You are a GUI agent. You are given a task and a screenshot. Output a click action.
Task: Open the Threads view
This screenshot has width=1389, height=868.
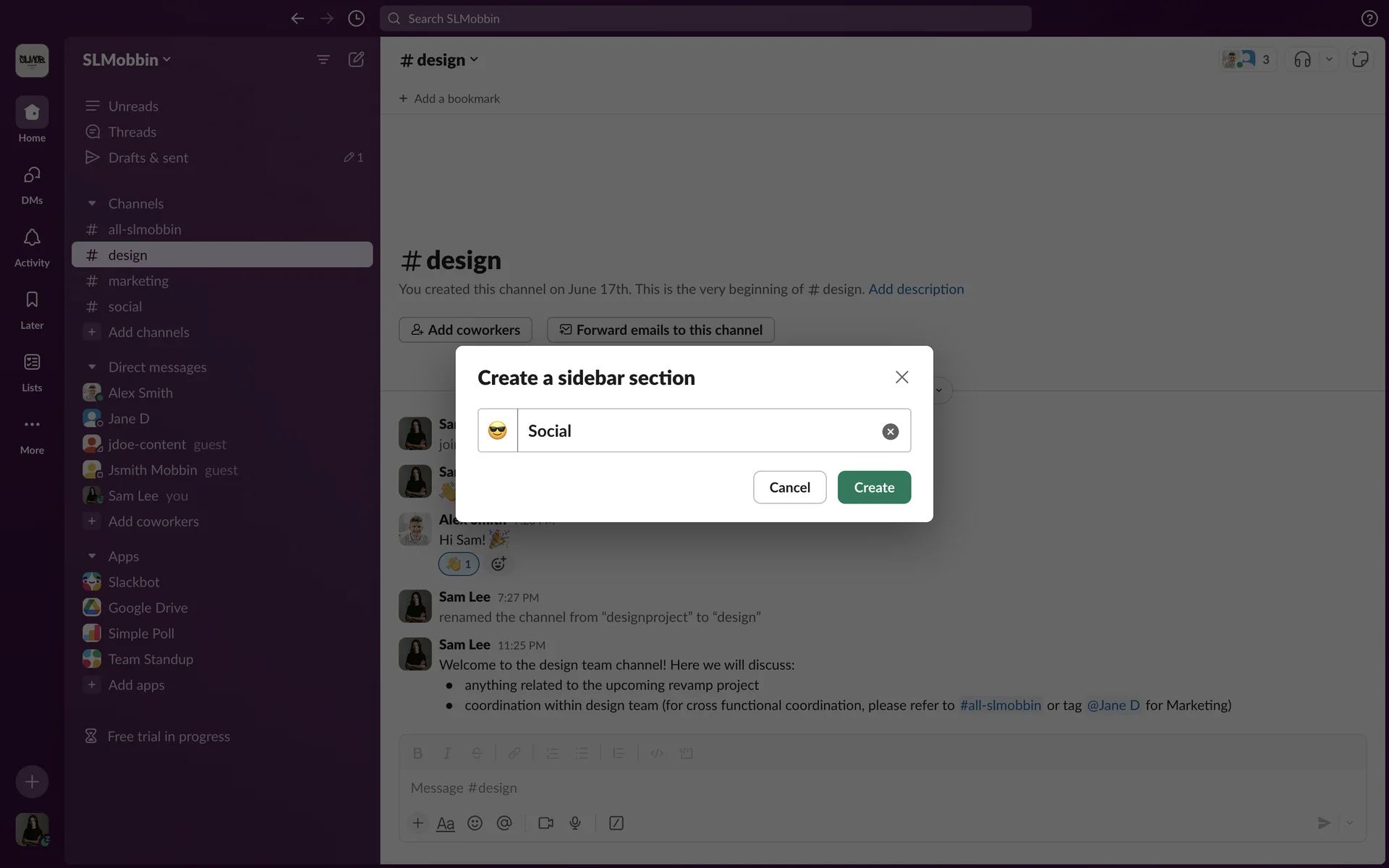pyautogui.click(x=132, y=132)
